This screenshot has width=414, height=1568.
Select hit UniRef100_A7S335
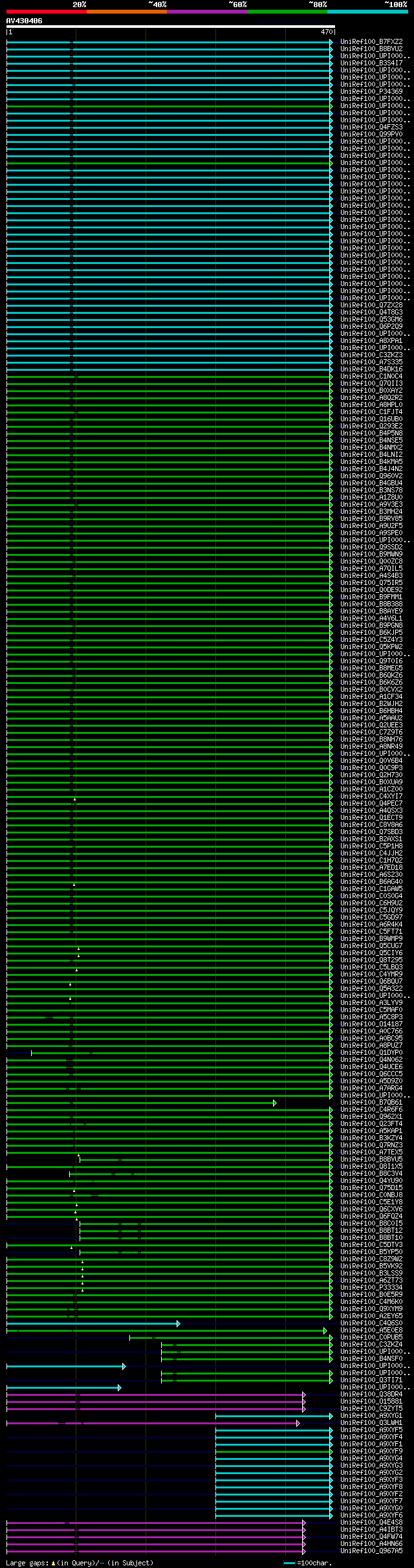coord(371,362)
